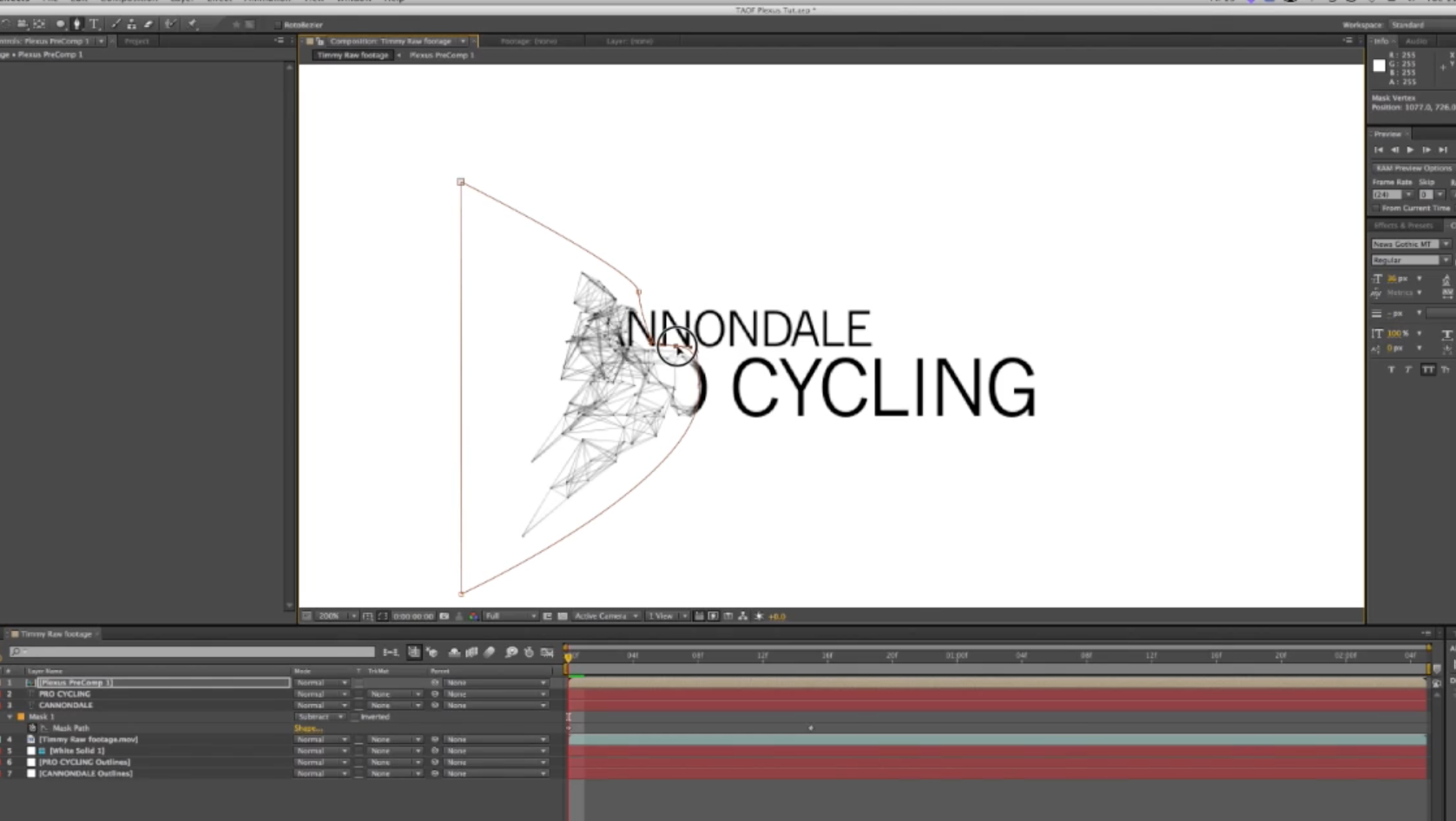This screenshot has width=1456, height=821.
Task: Collapse the Mask 1 group
Action: (10, 717)
